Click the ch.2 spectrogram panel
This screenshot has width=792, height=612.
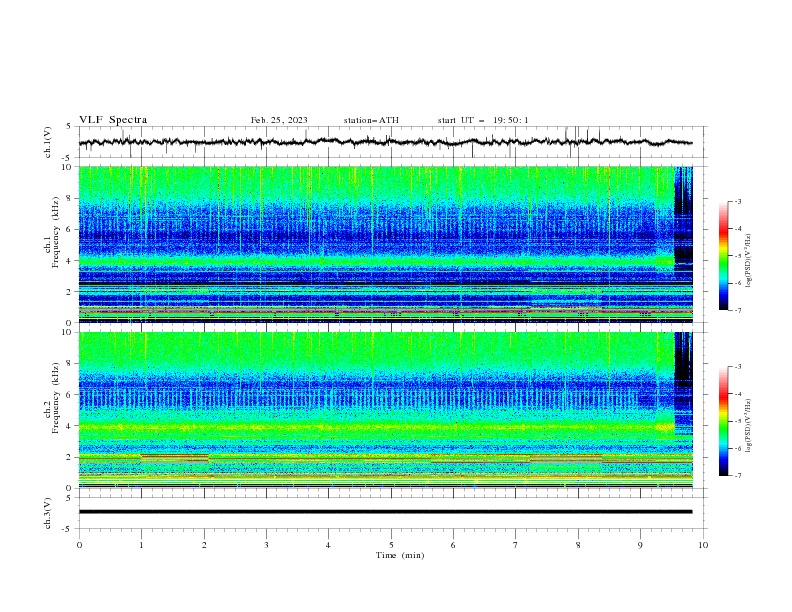coord(385,410)
